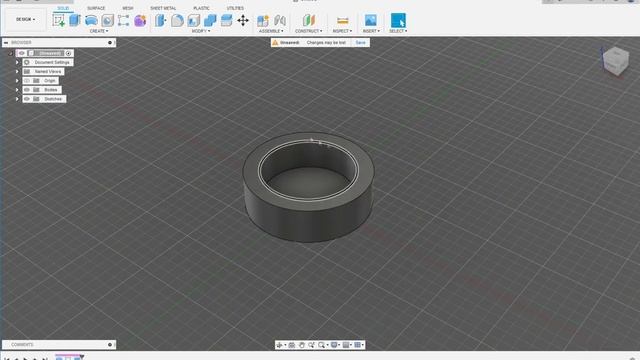
Task: Activate the Select tool
Action: click(398, 20)
